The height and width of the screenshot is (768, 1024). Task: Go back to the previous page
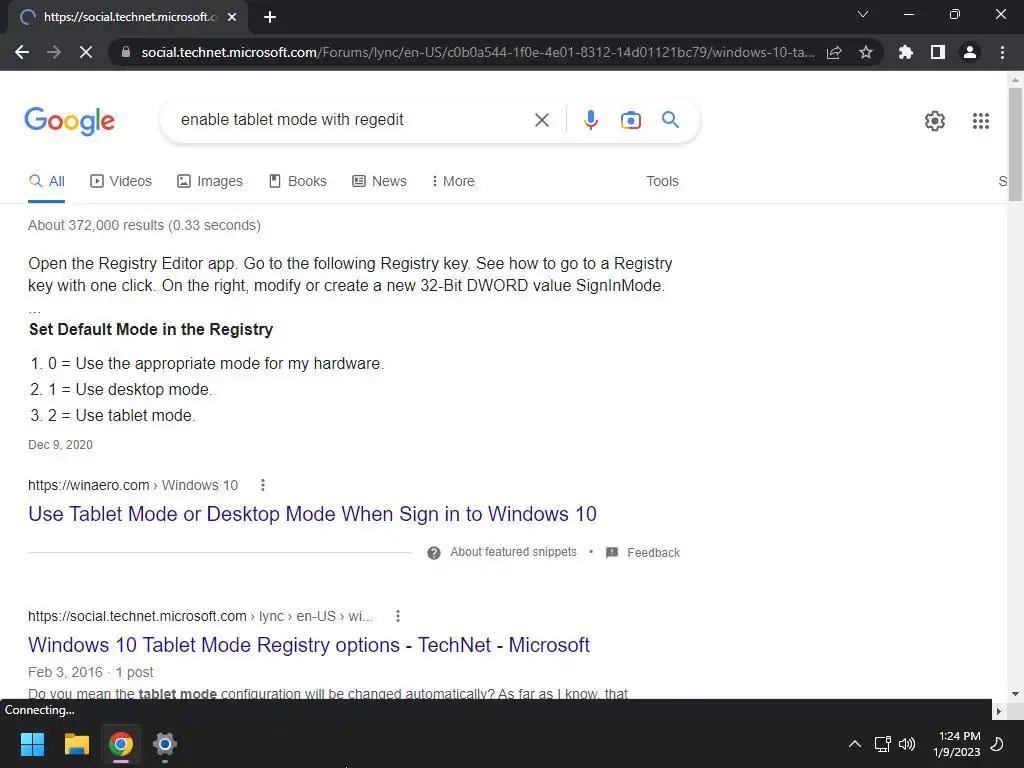click(22, 52)
